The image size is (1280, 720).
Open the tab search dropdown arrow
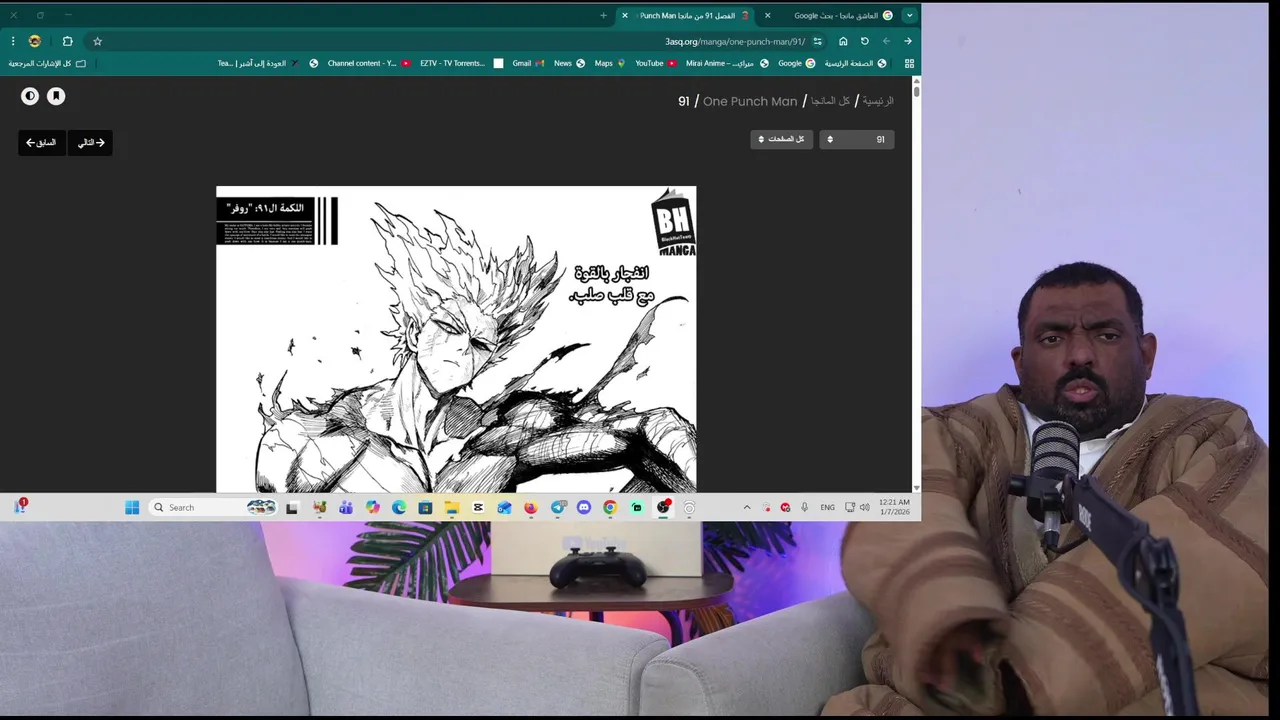click(x=909, y=15)
